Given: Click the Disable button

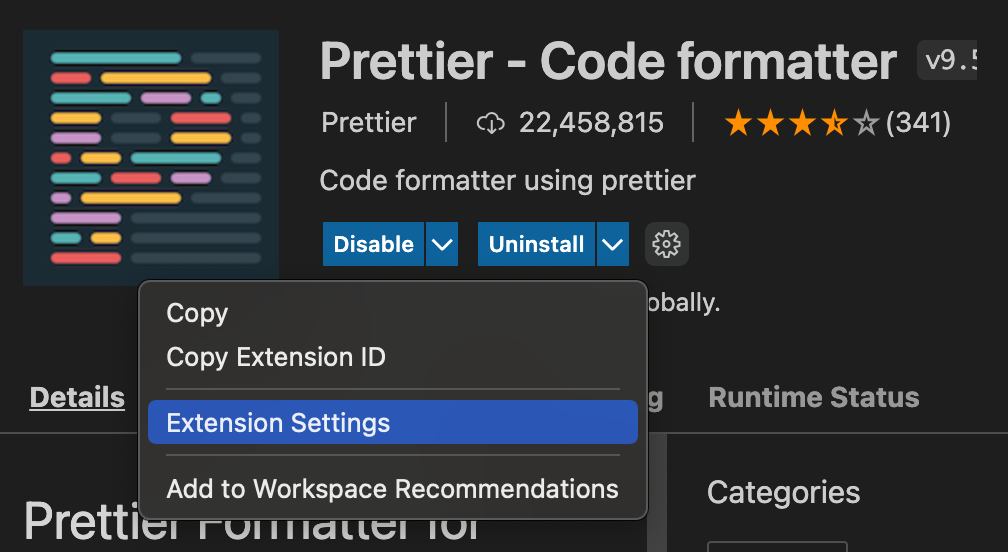Looking at the screenshot, I should click(x=374, y=244).
